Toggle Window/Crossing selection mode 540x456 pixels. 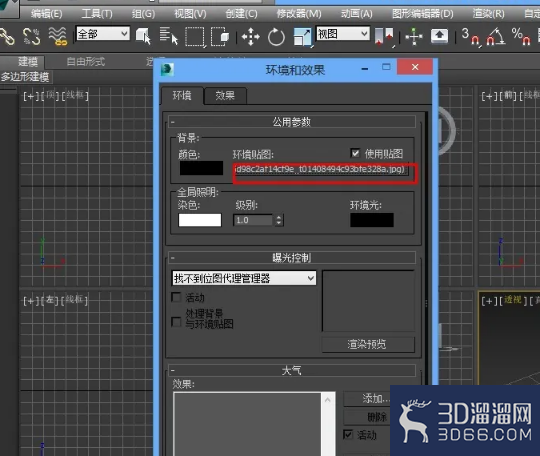pos(220,37)
